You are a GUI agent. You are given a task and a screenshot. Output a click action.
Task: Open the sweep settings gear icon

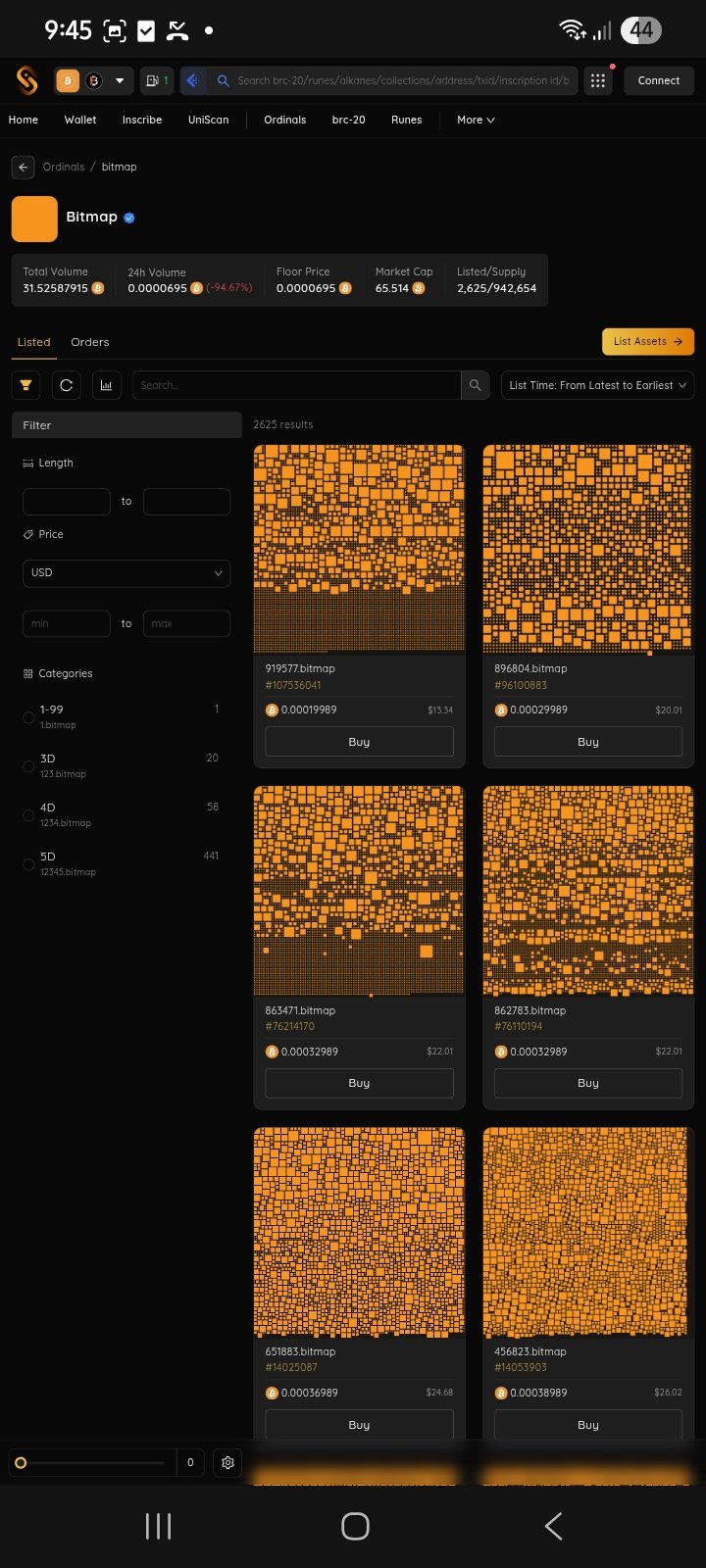tap(227, 1462)
